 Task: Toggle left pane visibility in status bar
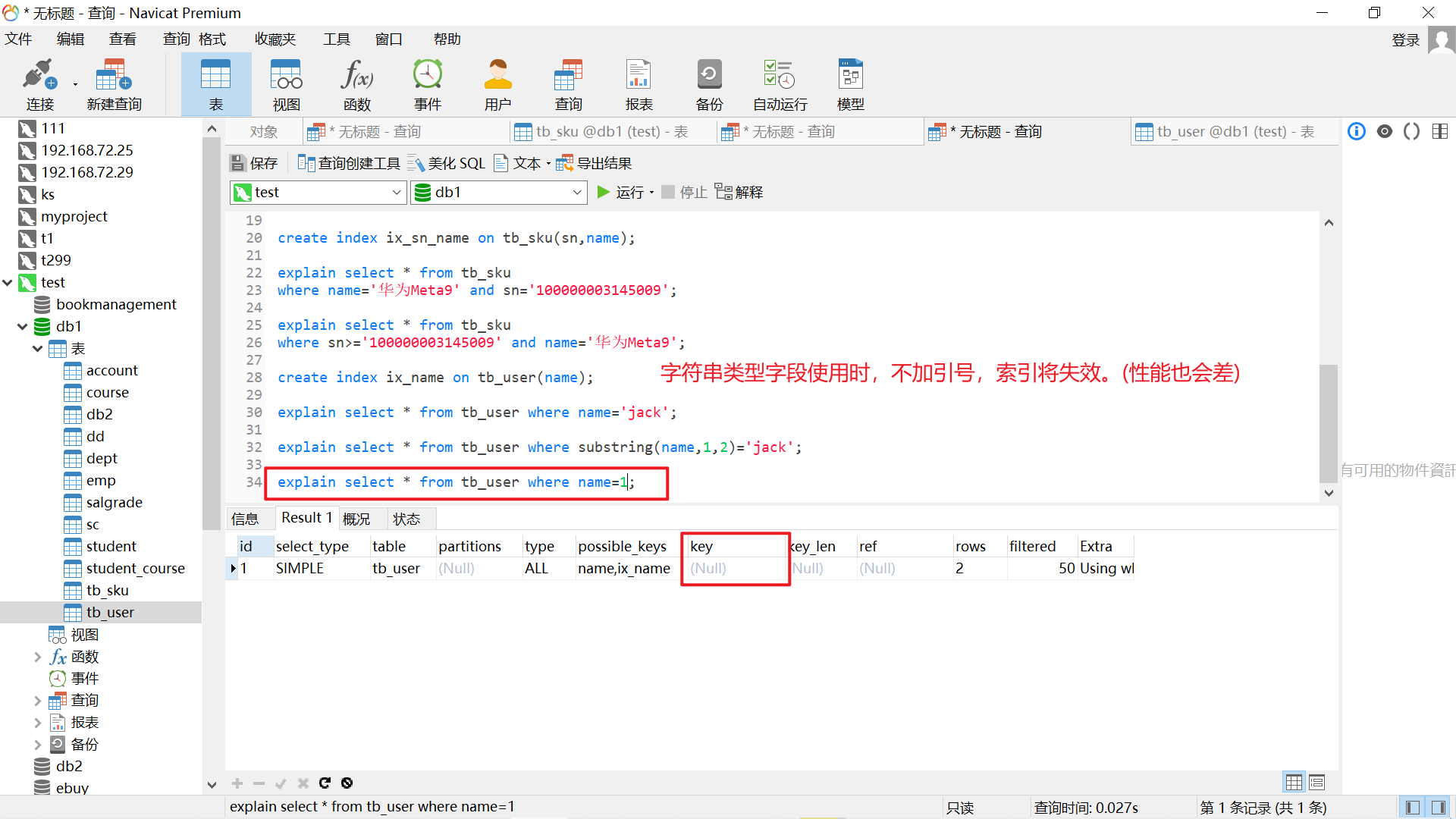pos(1412,807)
